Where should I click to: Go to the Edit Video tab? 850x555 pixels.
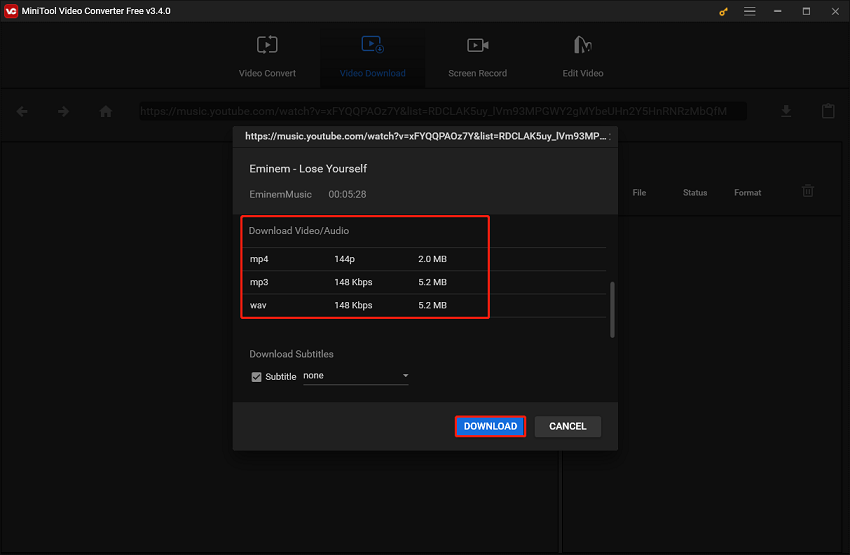583,56
